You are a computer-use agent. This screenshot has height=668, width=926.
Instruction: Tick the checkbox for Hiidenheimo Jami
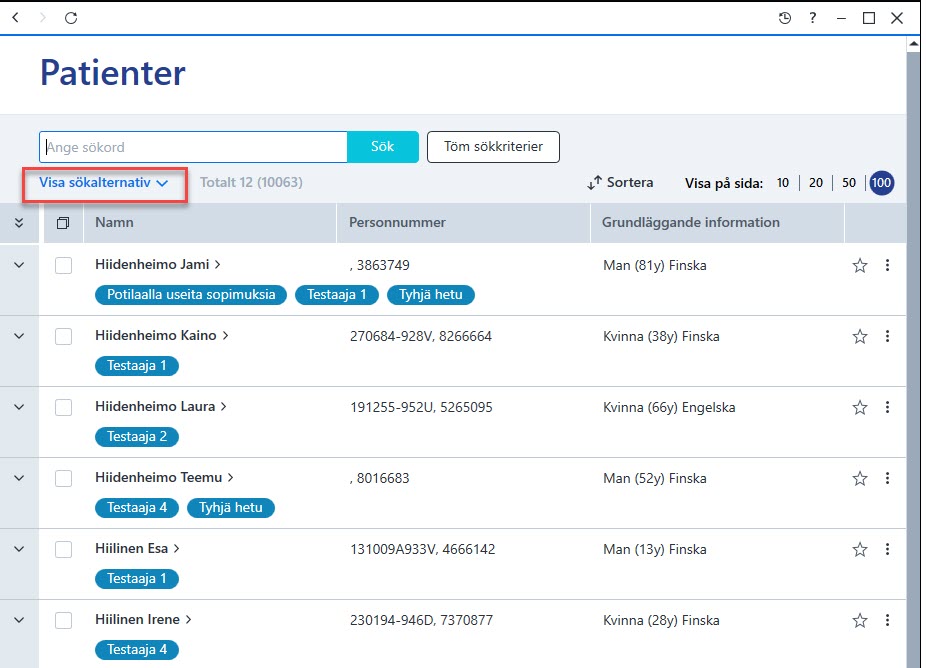[63, 265]
